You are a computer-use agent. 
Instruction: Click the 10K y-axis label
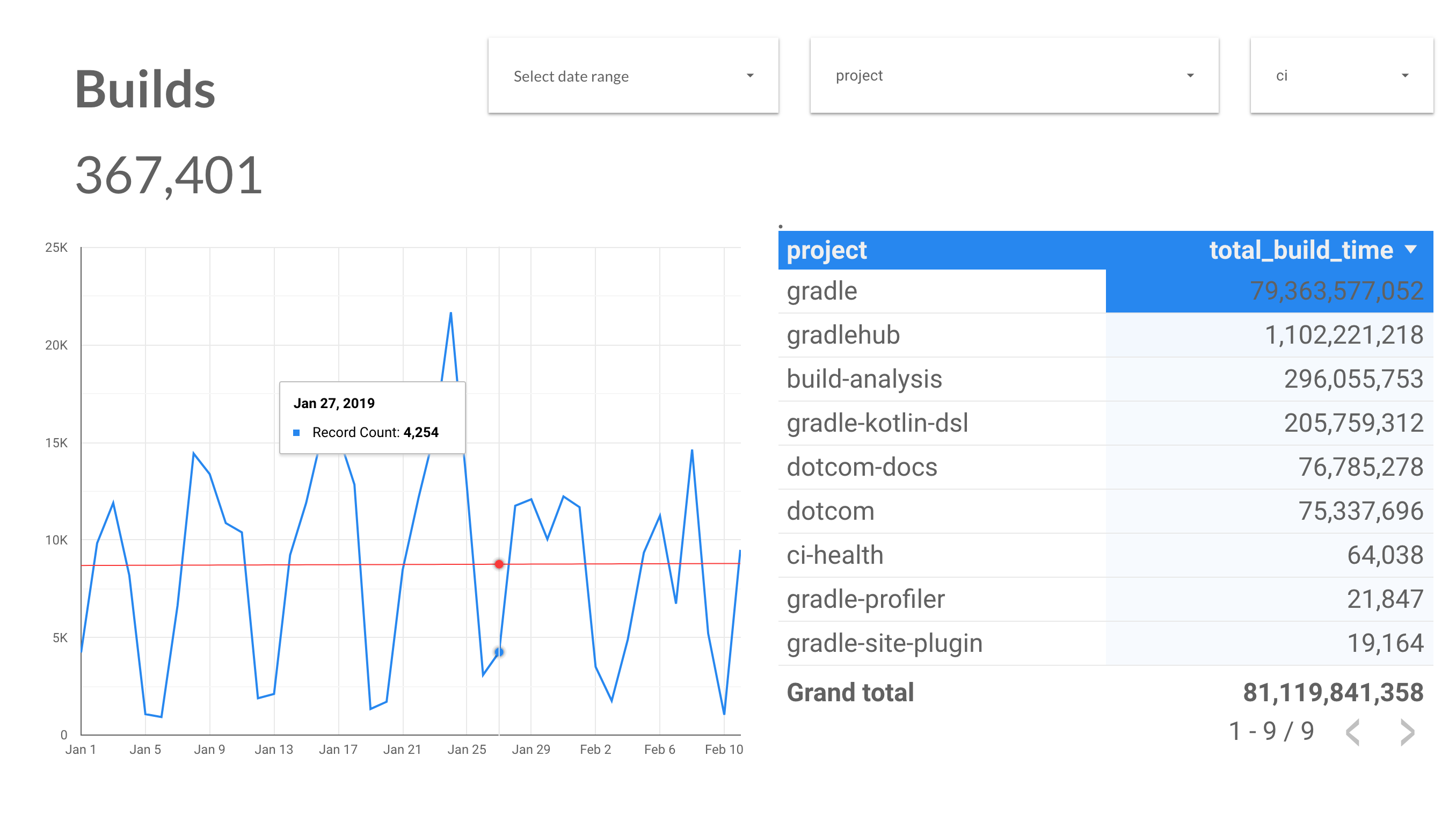56,540
